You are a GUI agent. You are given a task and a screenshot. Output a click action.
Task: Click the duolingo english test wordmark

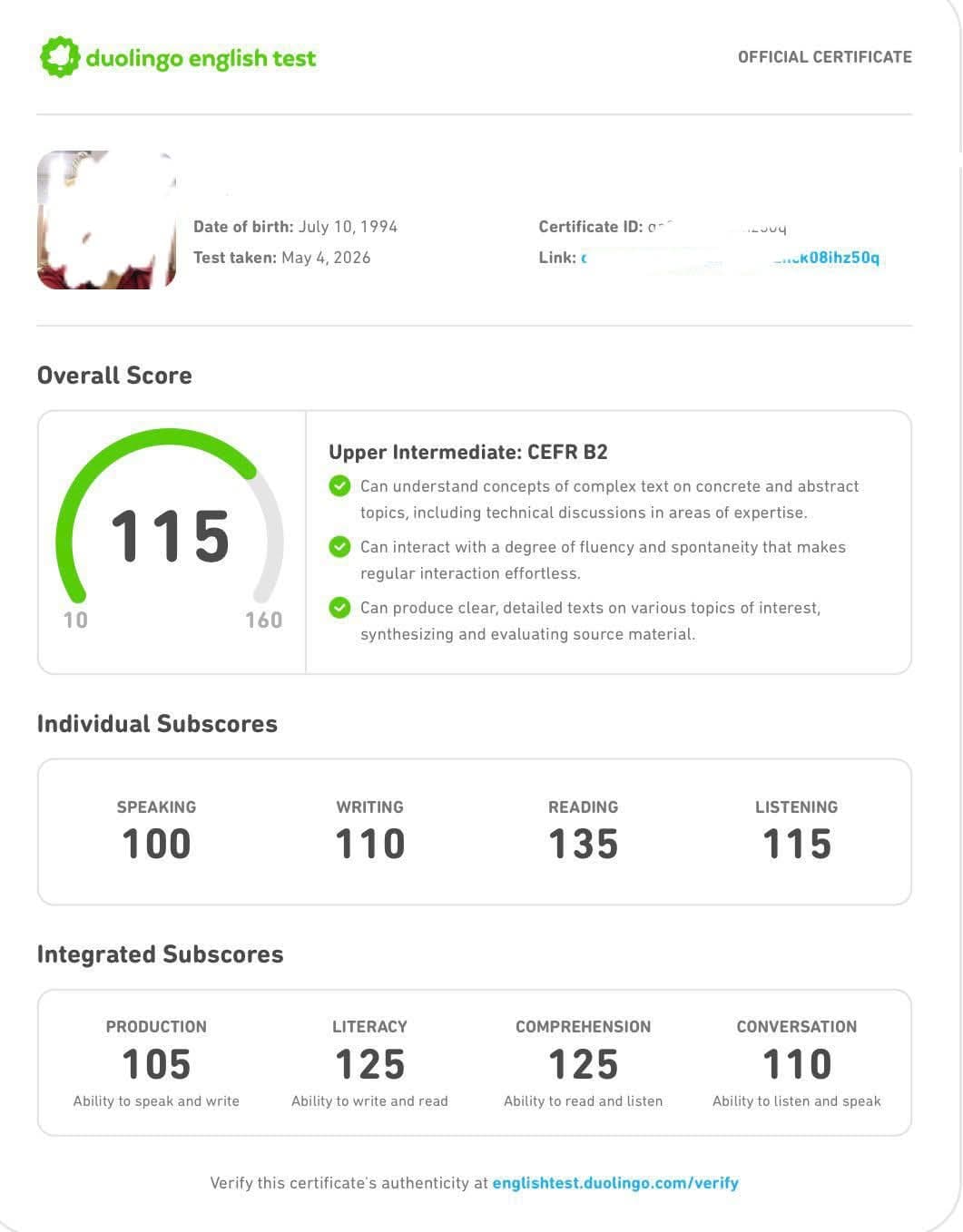[x=201, y=59]
